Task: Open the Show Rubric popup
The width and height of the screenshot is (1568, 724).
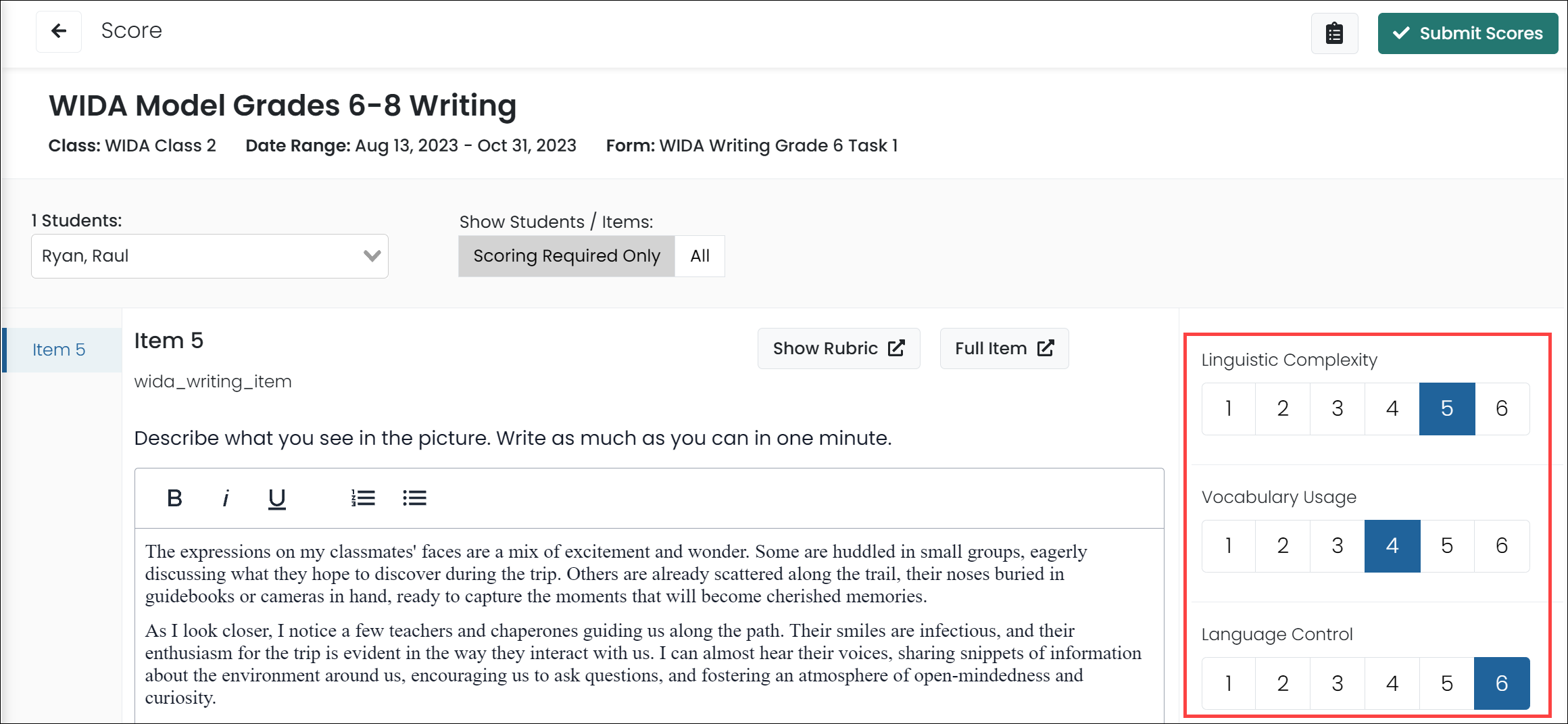Action: pos(839,348)
